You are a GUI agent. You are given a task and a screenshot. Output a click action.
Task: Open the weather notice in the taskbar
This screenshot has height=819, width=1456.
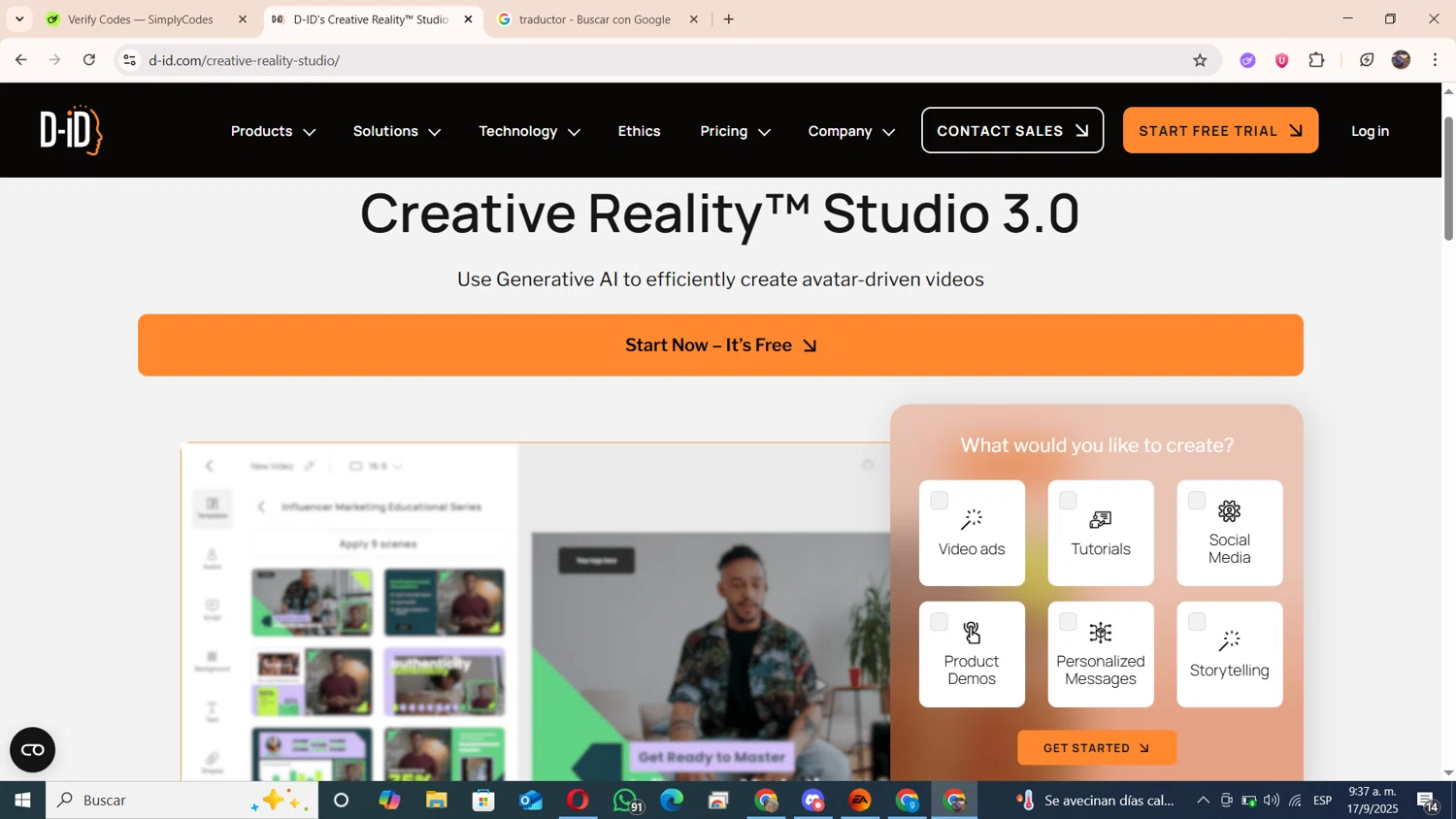(1097, 801)
